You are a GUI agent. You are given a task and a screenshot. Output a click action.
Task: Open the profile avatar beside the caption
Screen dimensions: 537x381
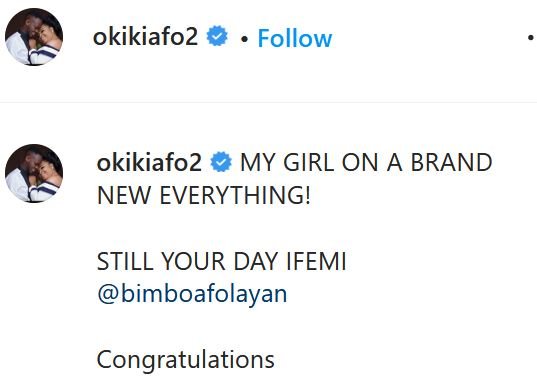[x=34, y=173]
